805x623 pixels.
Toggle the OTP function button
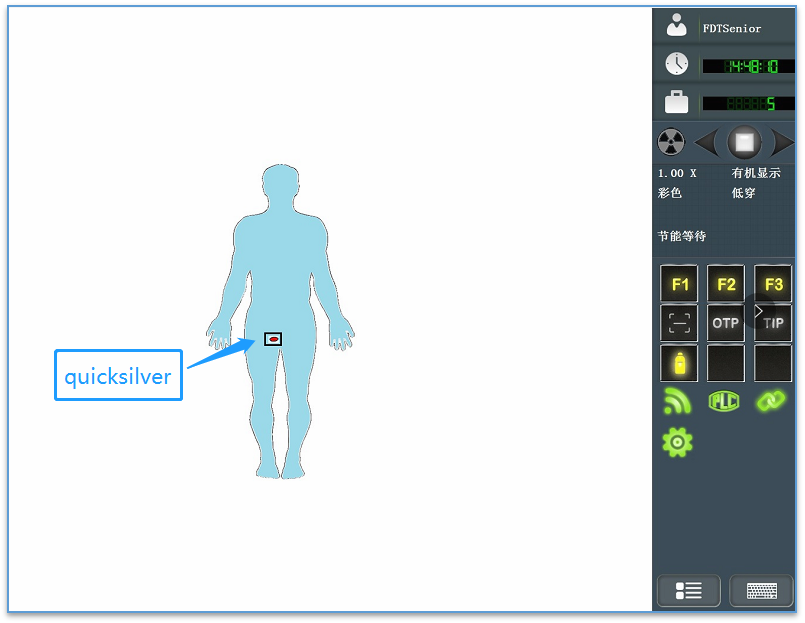click(x=726, y=323)
